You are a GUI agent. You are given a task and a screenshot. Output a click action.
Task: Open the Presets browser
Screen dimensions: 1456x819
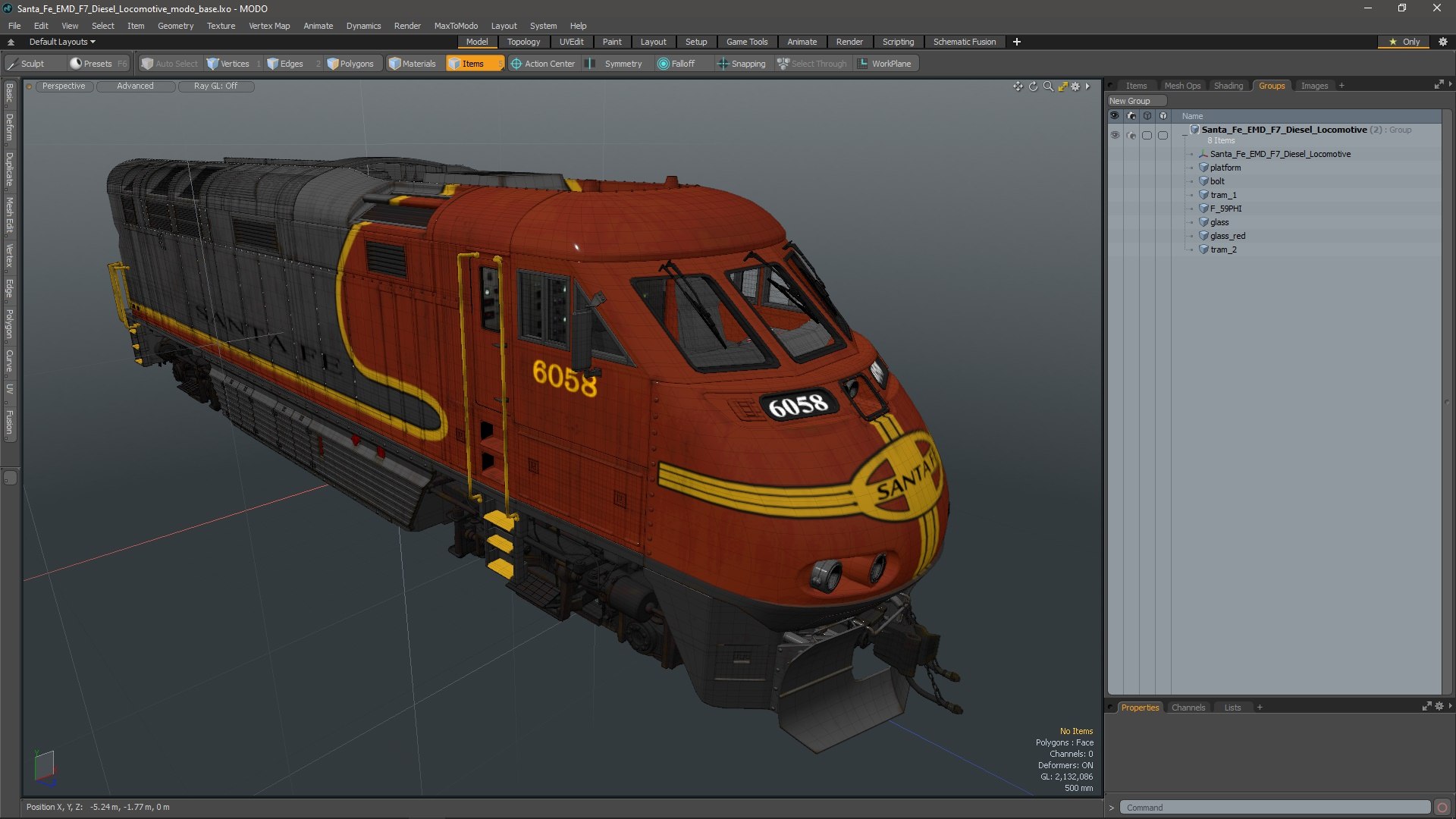(98, 64)
